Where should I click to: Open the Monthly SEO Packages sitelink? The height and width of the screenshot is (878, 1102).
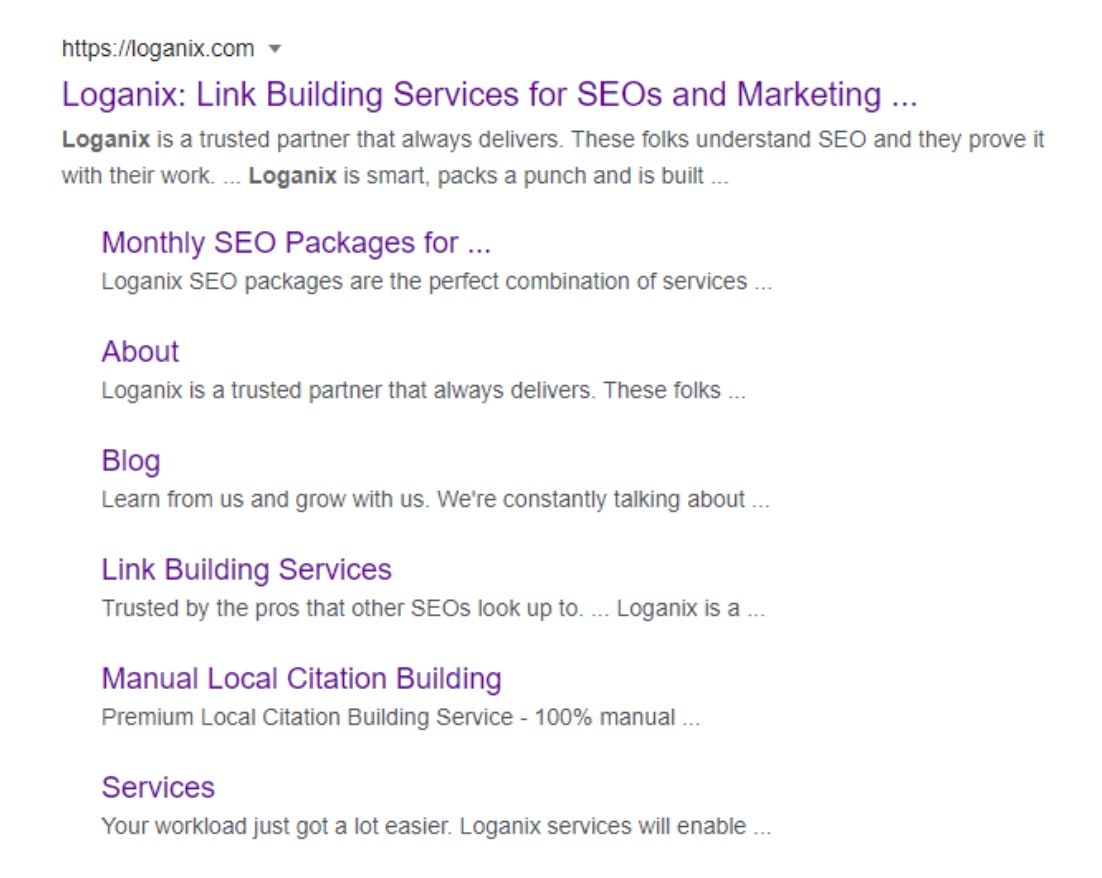(x=296, y=242)
